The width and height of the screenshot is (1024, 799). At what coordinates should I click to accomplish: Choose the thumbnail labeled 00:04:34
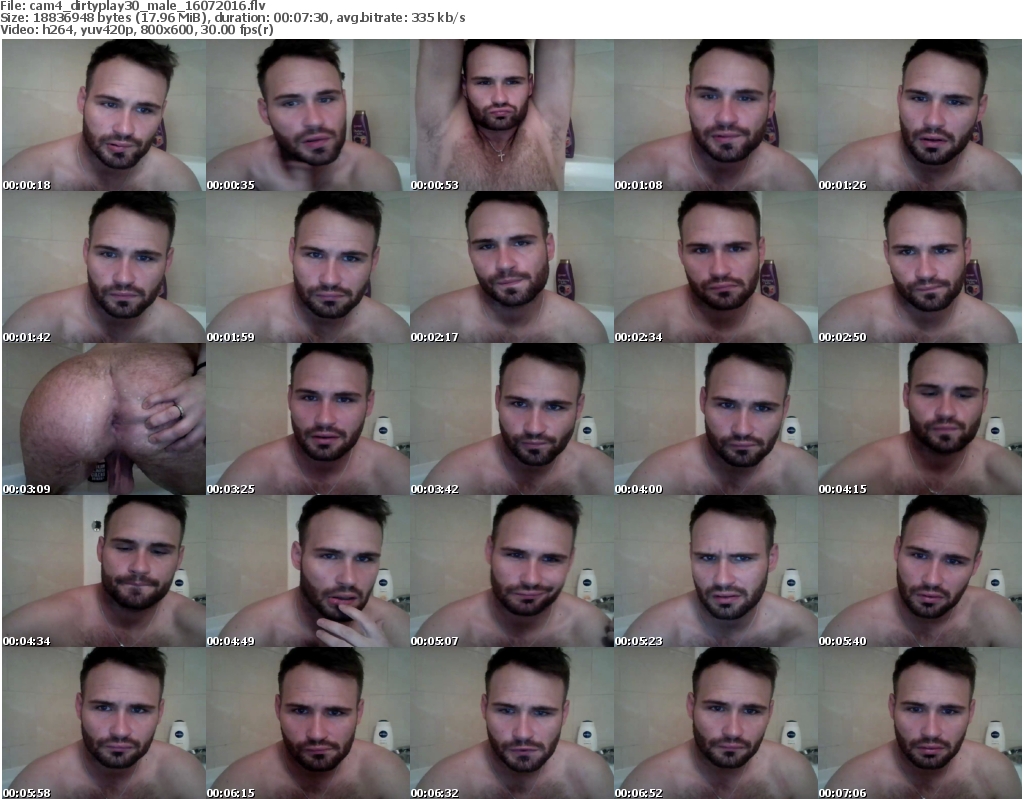tap(104, 571)
